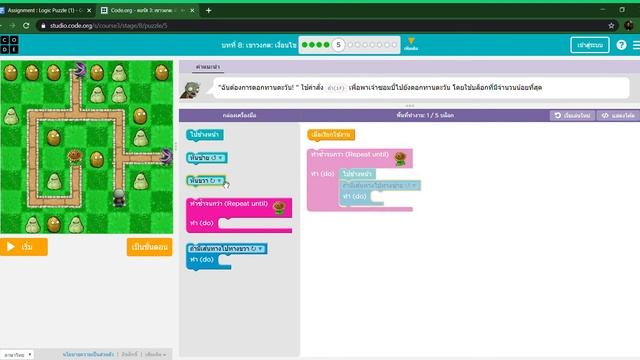Viewport: 640px width, 360px height.
Task: Select the current level 5 bubble
Action: (x=338, y=45)
